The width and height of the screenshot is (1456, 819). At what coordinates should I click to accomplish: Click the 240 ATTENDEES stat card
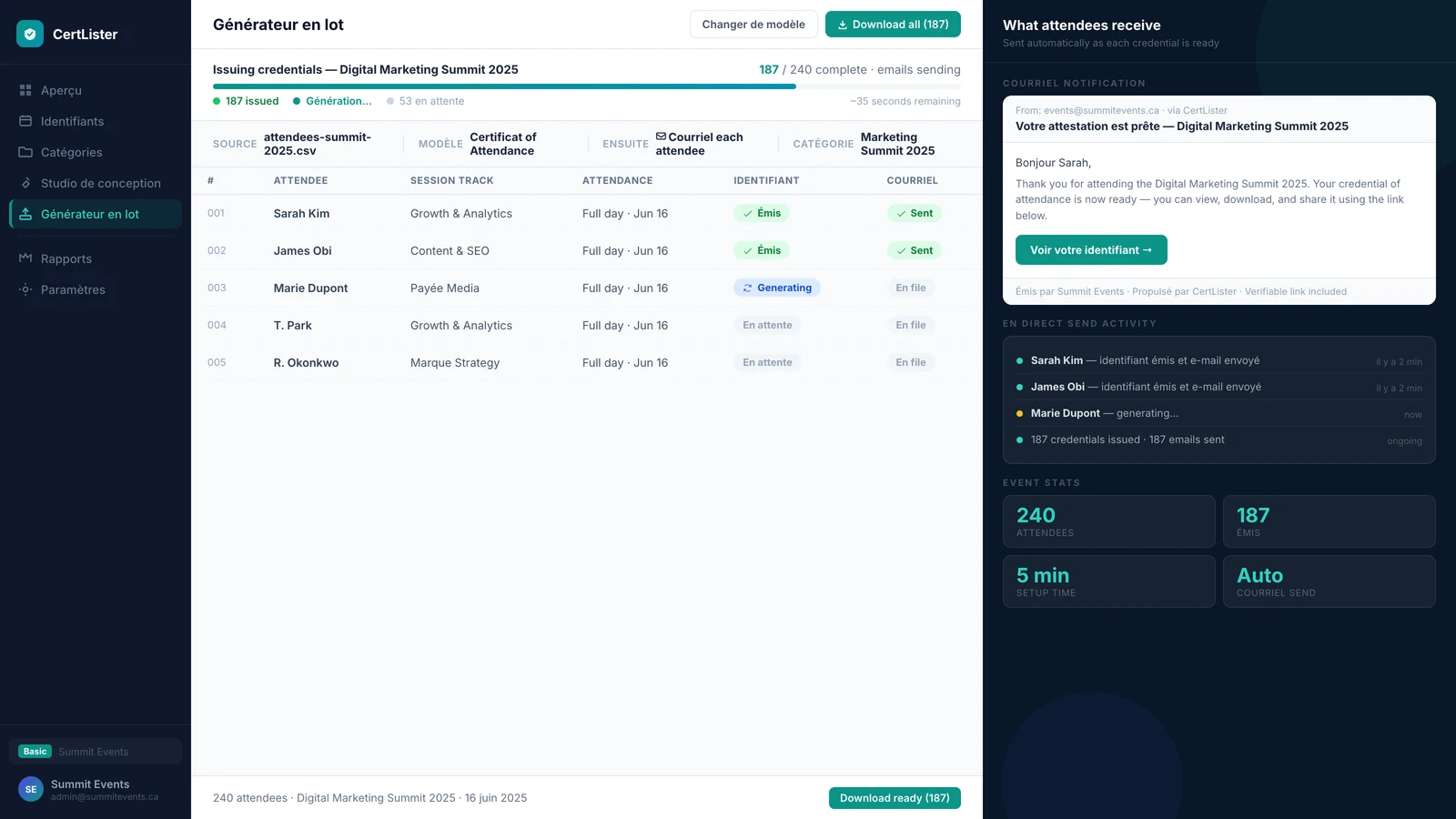(x=1109, y=521)
